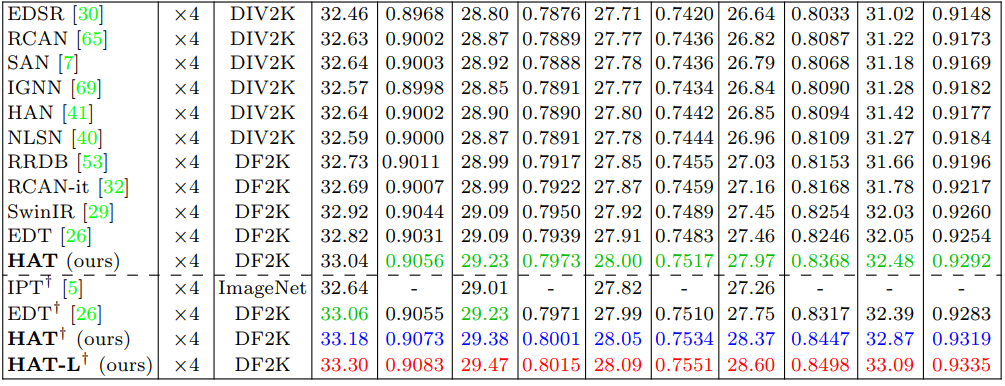Follow reference [29] next to SwinIR
The width and height of the screenshot is (1005, 386).
point(99,212)
